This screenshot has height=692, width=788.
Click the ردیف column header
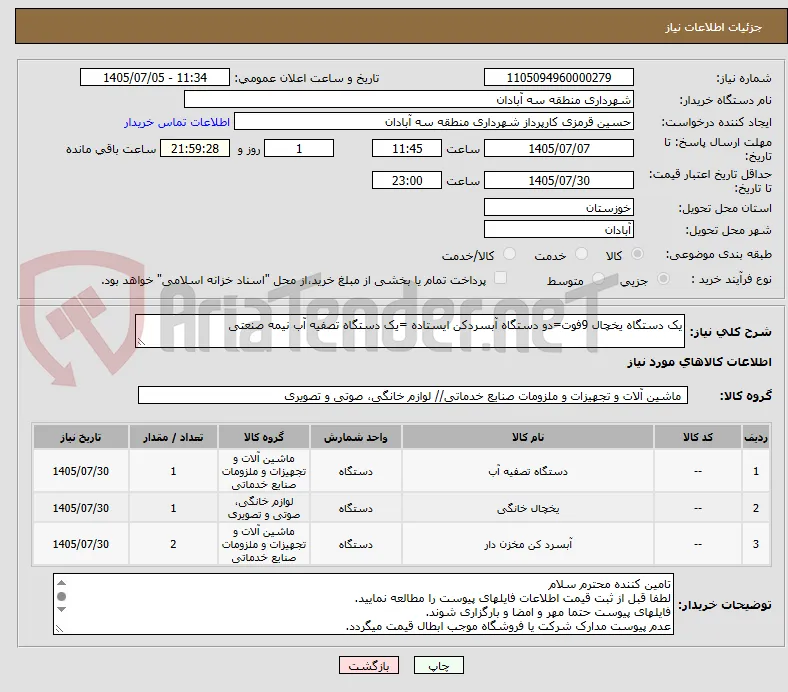tap(755, 437)
